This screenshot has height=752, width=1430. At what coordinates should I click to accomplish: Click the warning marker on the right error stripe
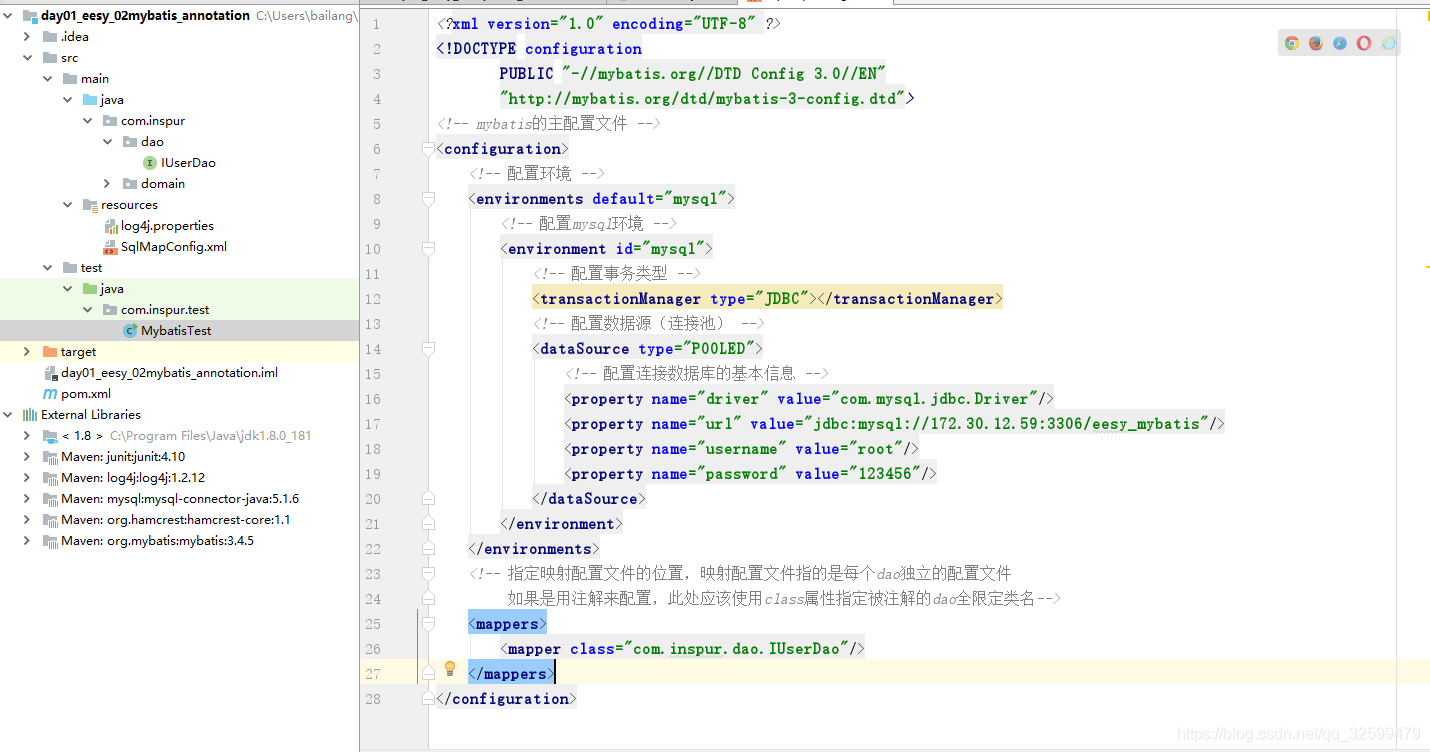(1427, 267)
